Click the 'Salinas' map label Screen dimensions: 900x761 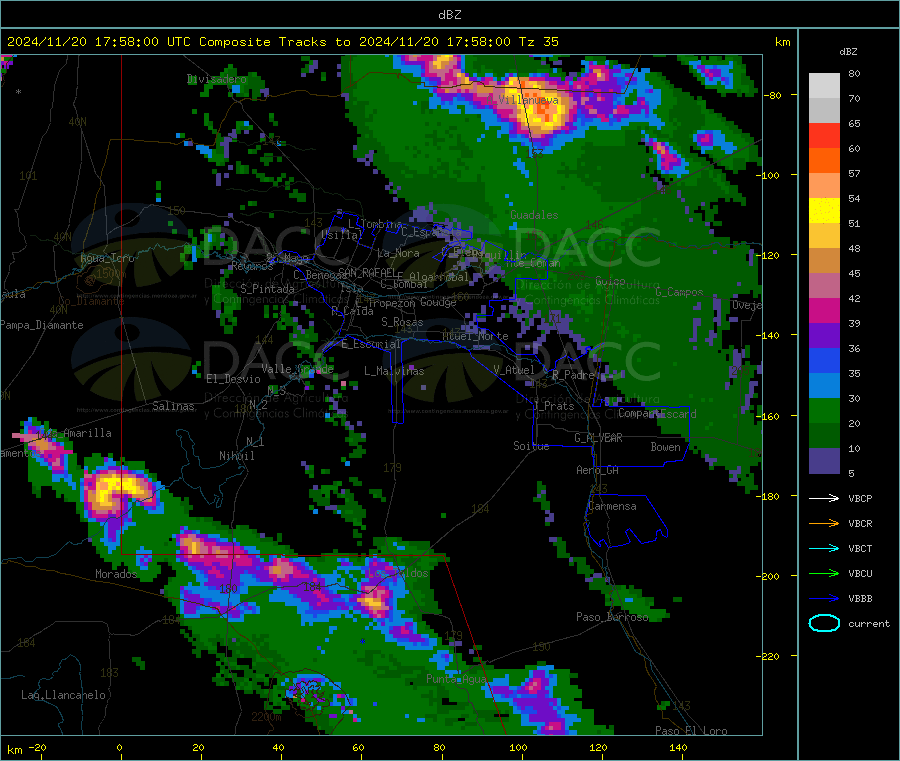(173, 406)
